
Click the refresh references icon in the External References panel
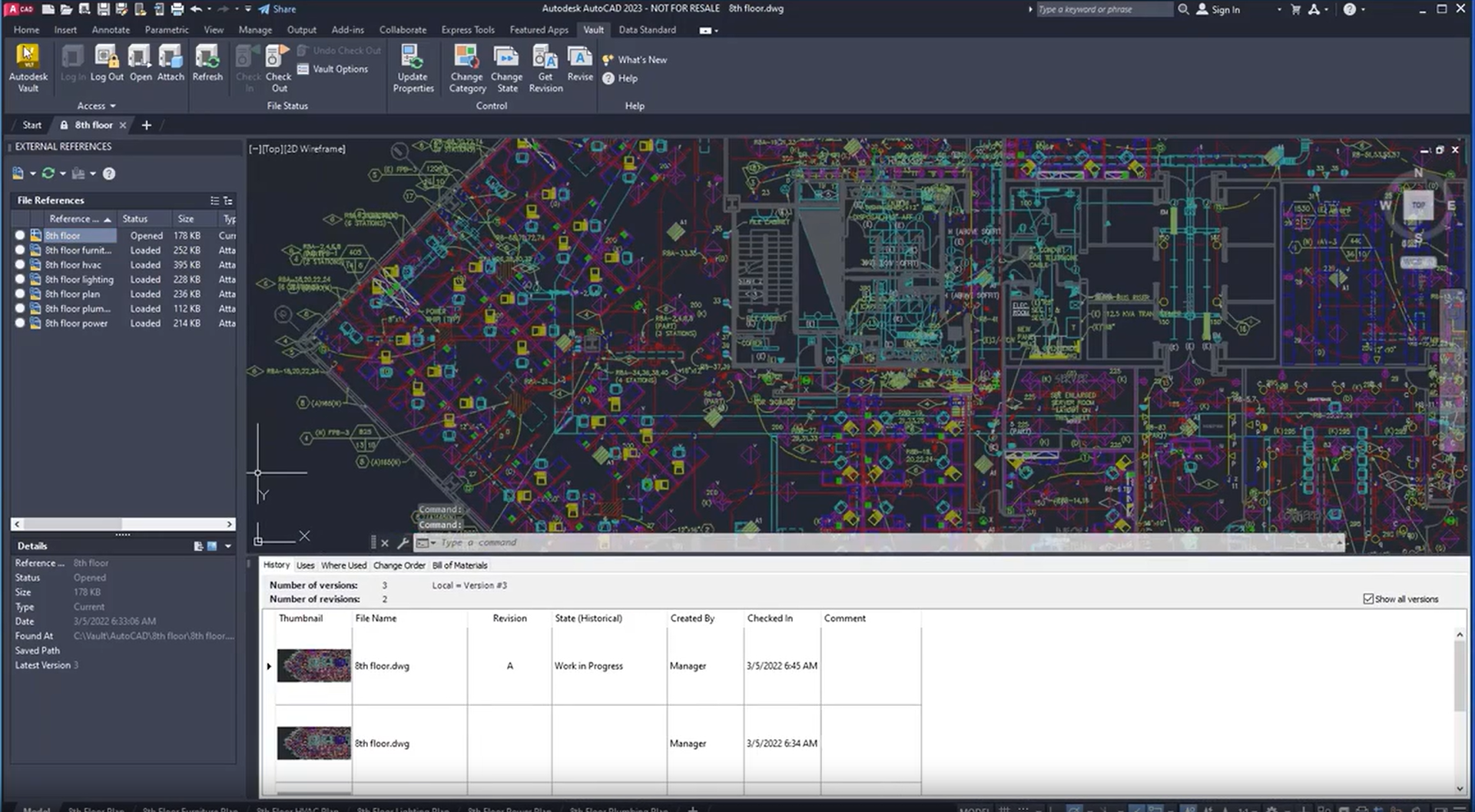click(48, 174)
